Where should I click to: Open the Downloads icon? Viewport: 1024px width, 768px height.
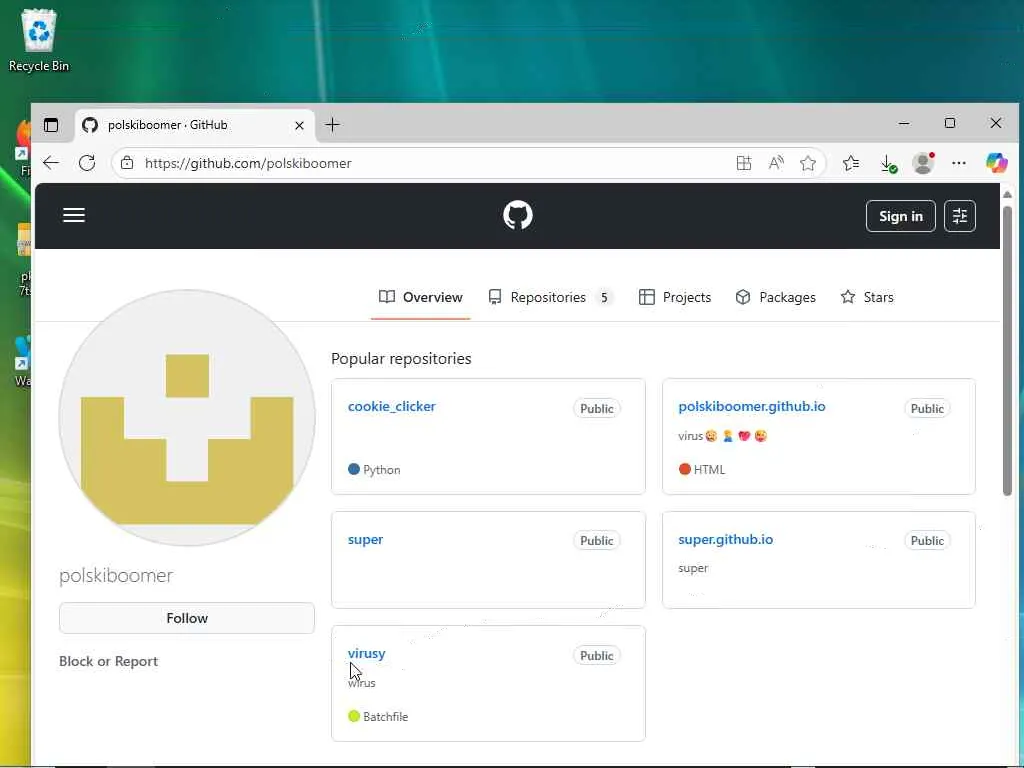tap(888, 163)
